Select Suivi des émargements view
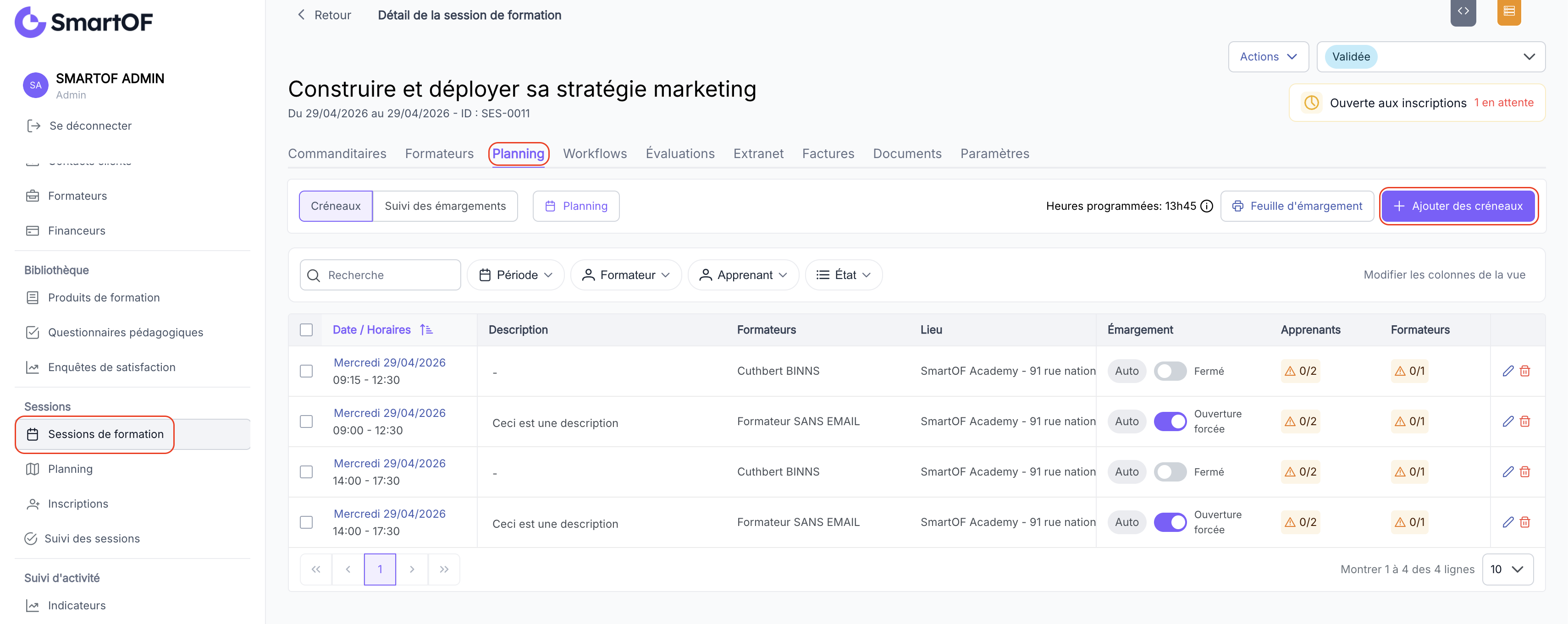 [445, 206]
